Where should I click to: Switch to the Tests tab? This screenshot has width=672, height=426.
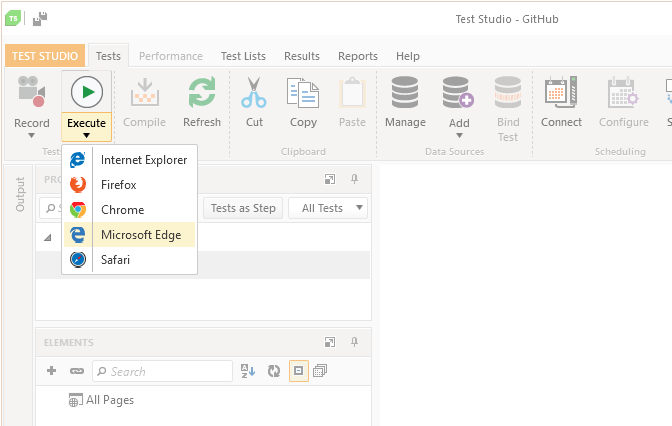coord(108,56)
